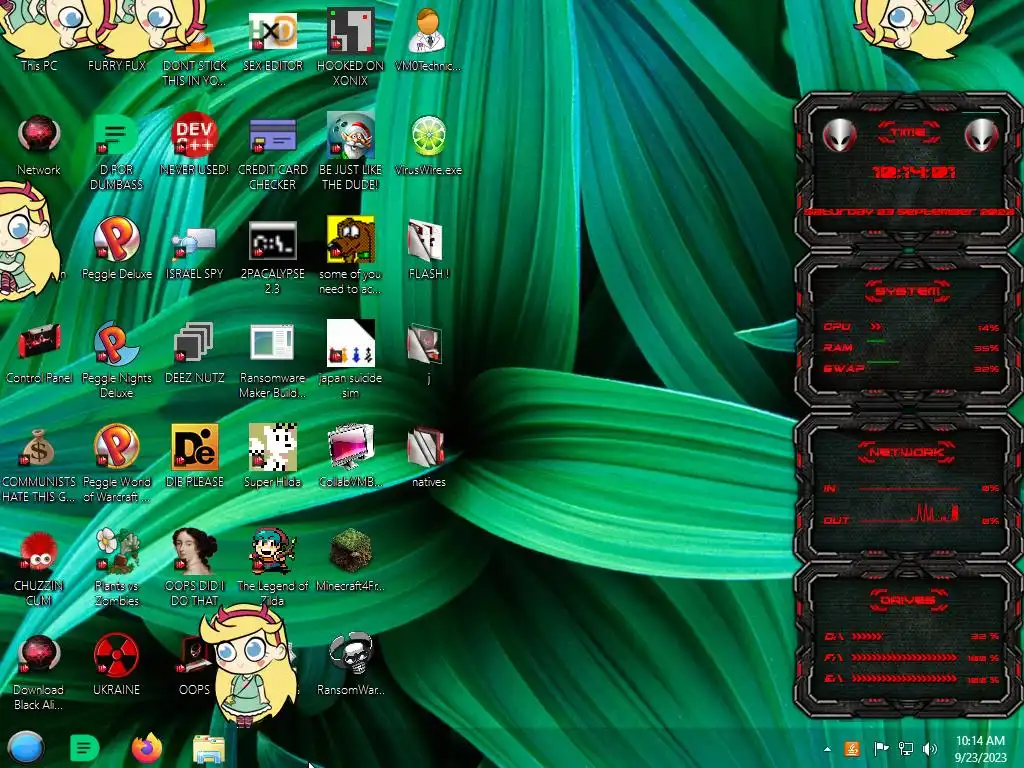Open the CHUZZIN CUM red fuzzy icon
1024x768 pixels.
point(39,552)
